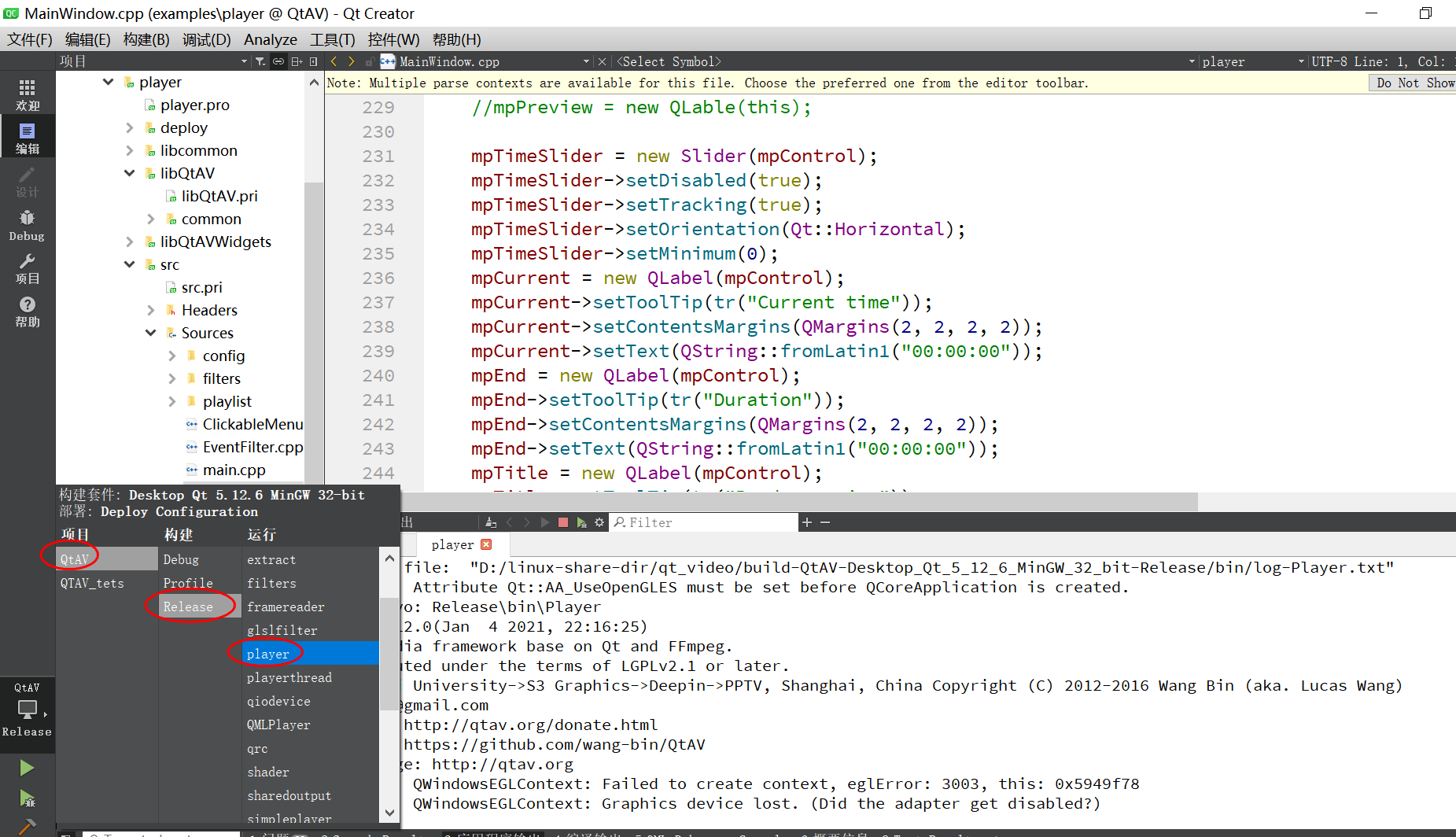1456x837 pixels.
Task: Click the run configuration list scroll down arrow
Action: coord(389,813)
